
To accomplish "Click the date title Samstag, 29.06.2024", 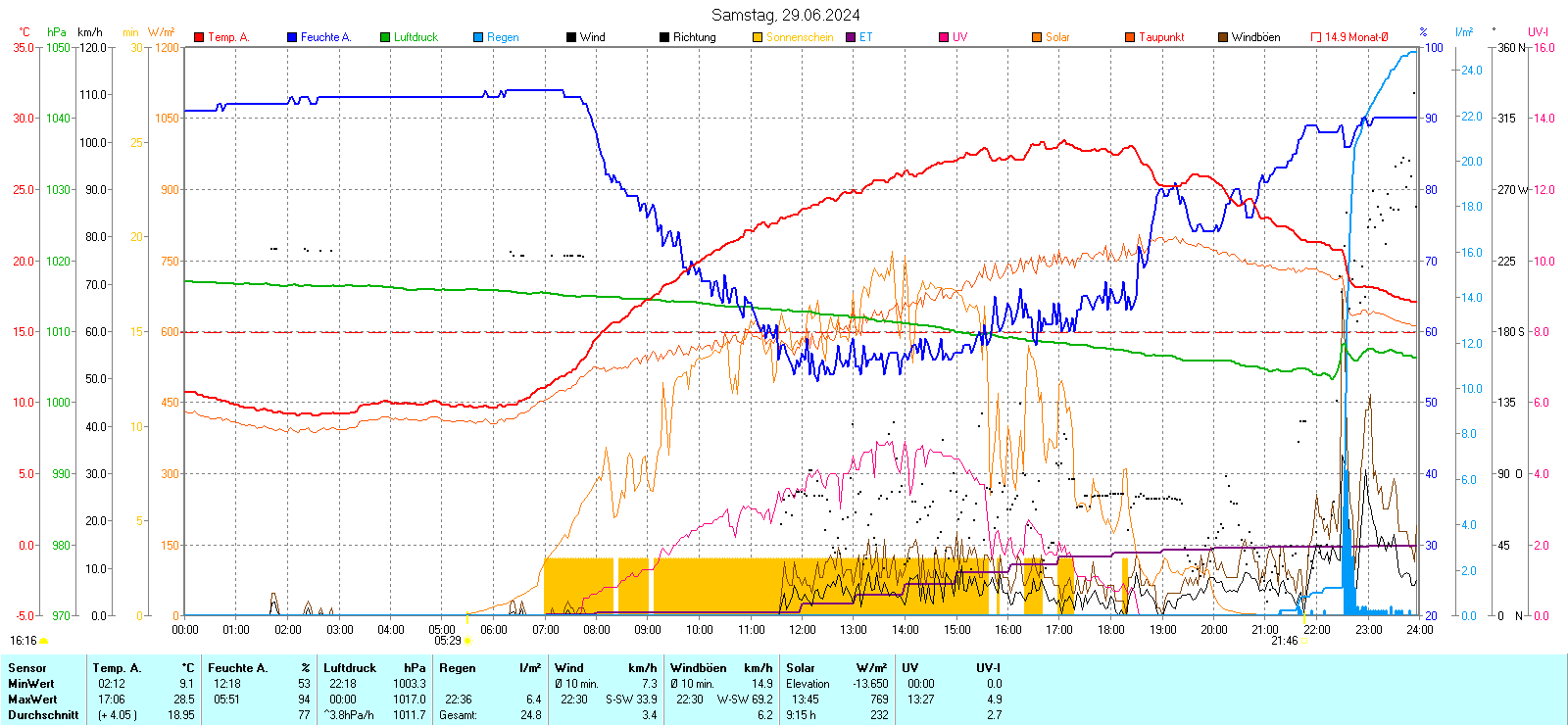I will point(785,15).
